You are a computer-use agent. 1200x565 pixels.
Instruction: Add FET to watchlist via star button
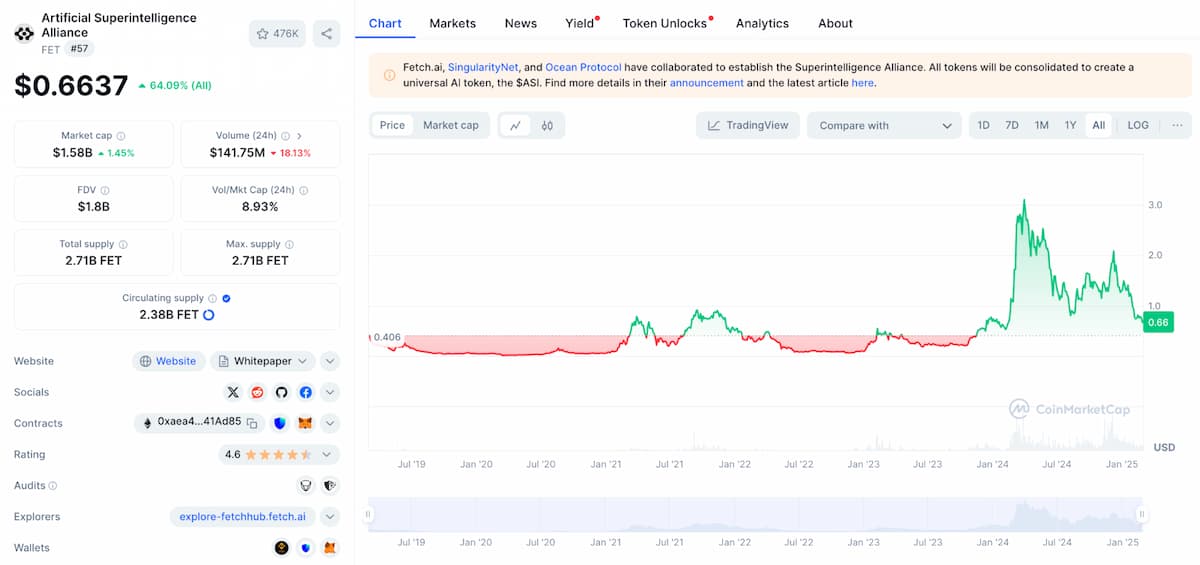coord(278,34)
